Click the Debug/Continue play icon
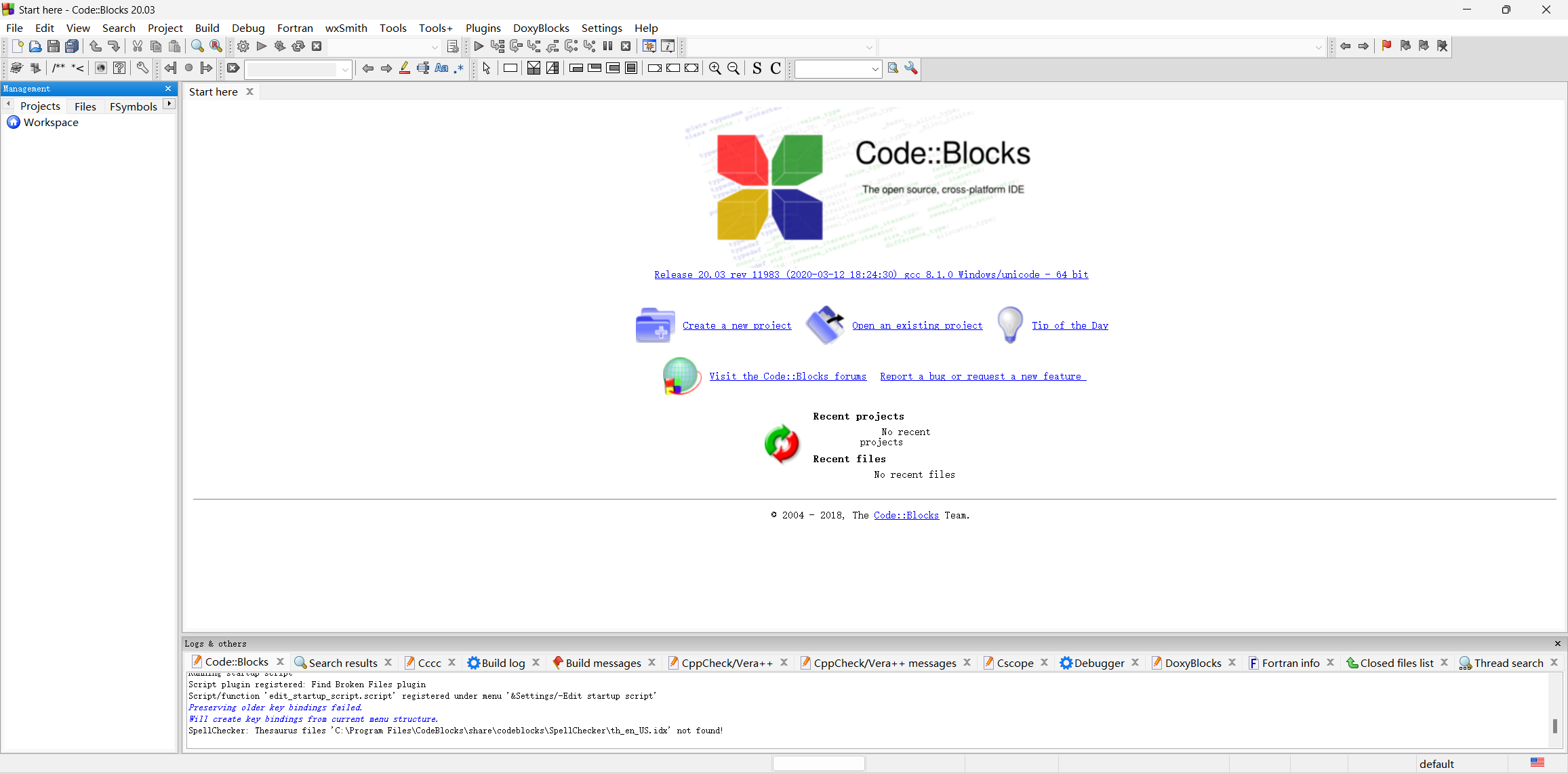1568x774 pixels. point(479,46)
